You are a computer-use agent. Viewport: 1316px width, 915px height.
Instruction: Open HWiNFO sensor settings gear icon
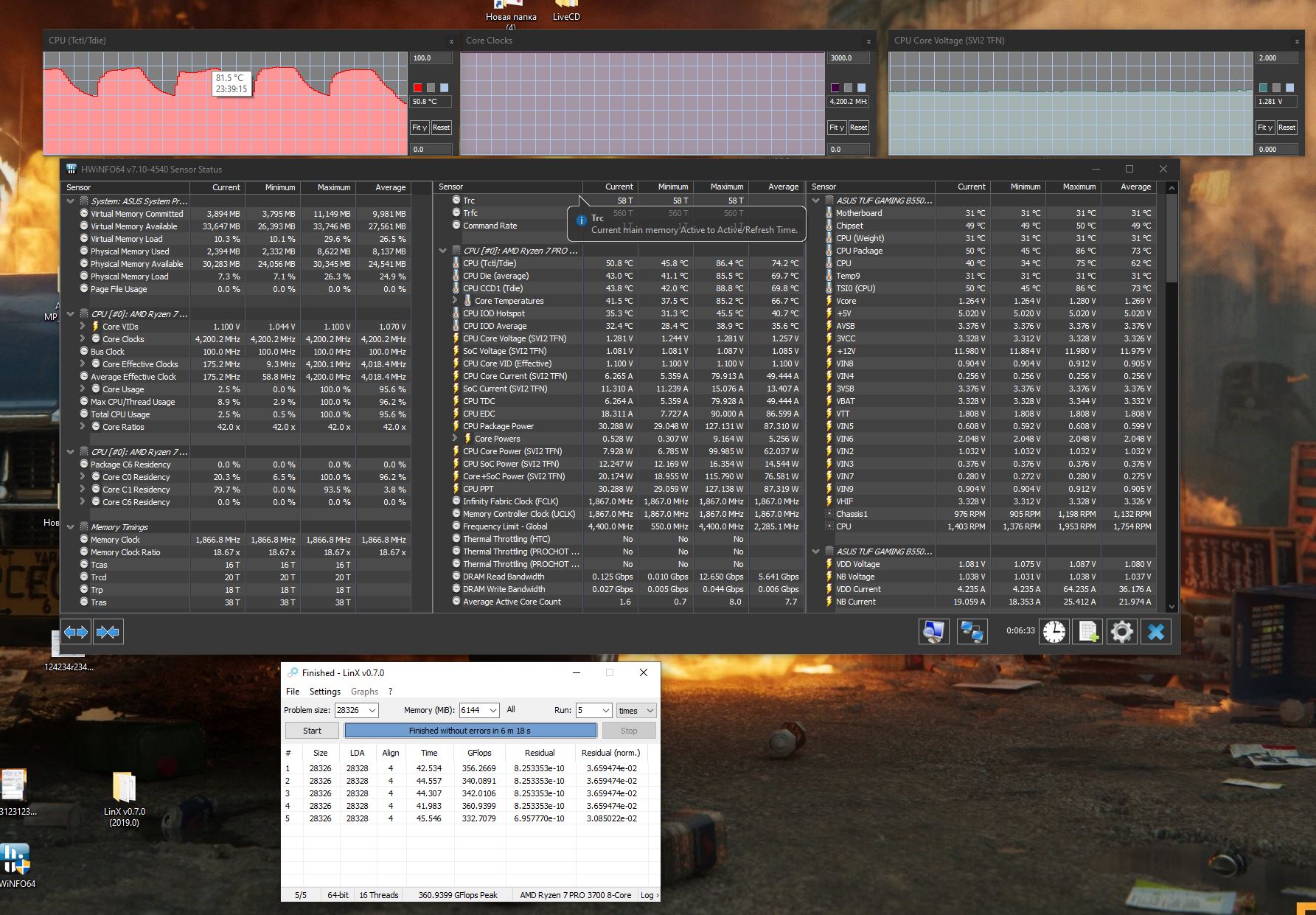coord(1122,632)
